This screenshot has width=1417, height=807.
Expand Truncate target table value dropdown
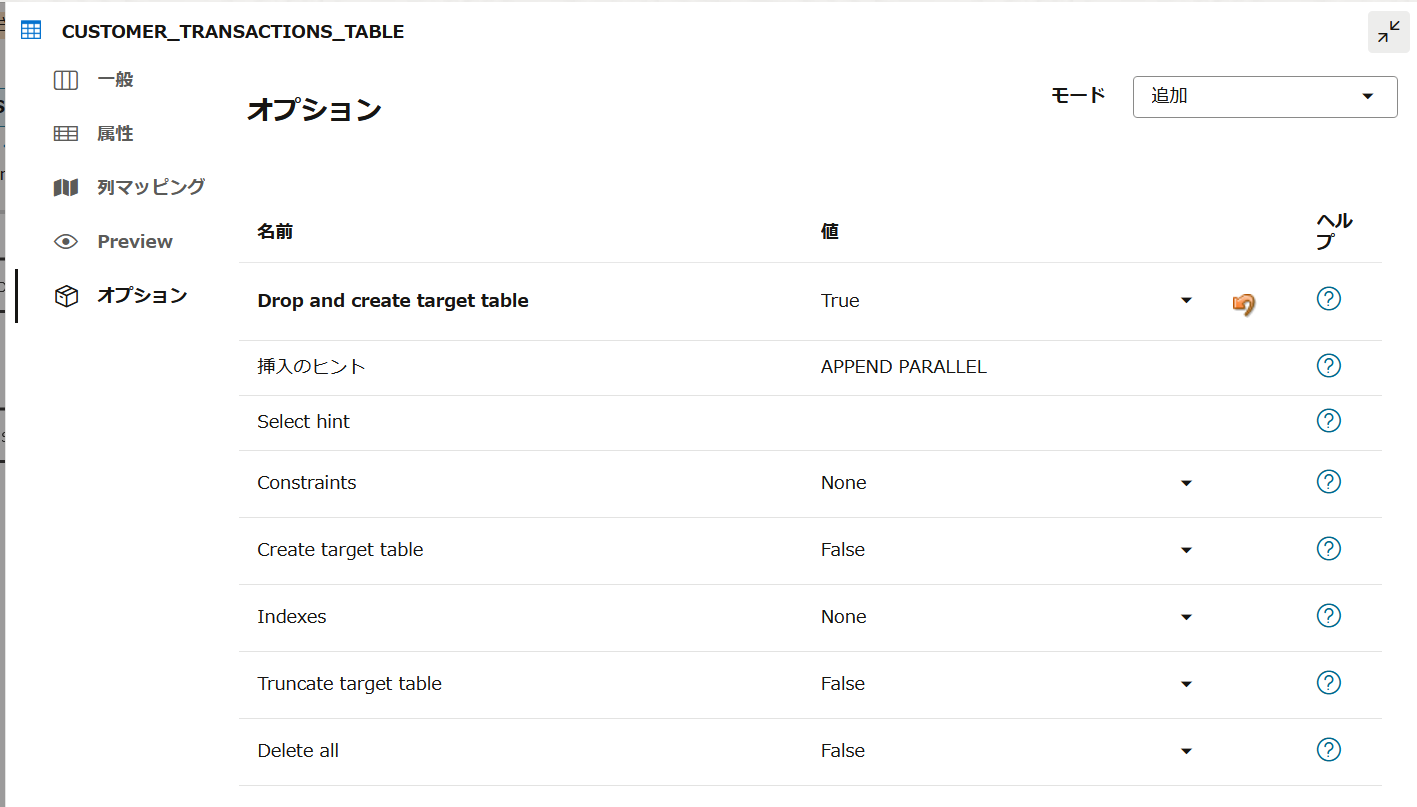(x=1186, y=684)
